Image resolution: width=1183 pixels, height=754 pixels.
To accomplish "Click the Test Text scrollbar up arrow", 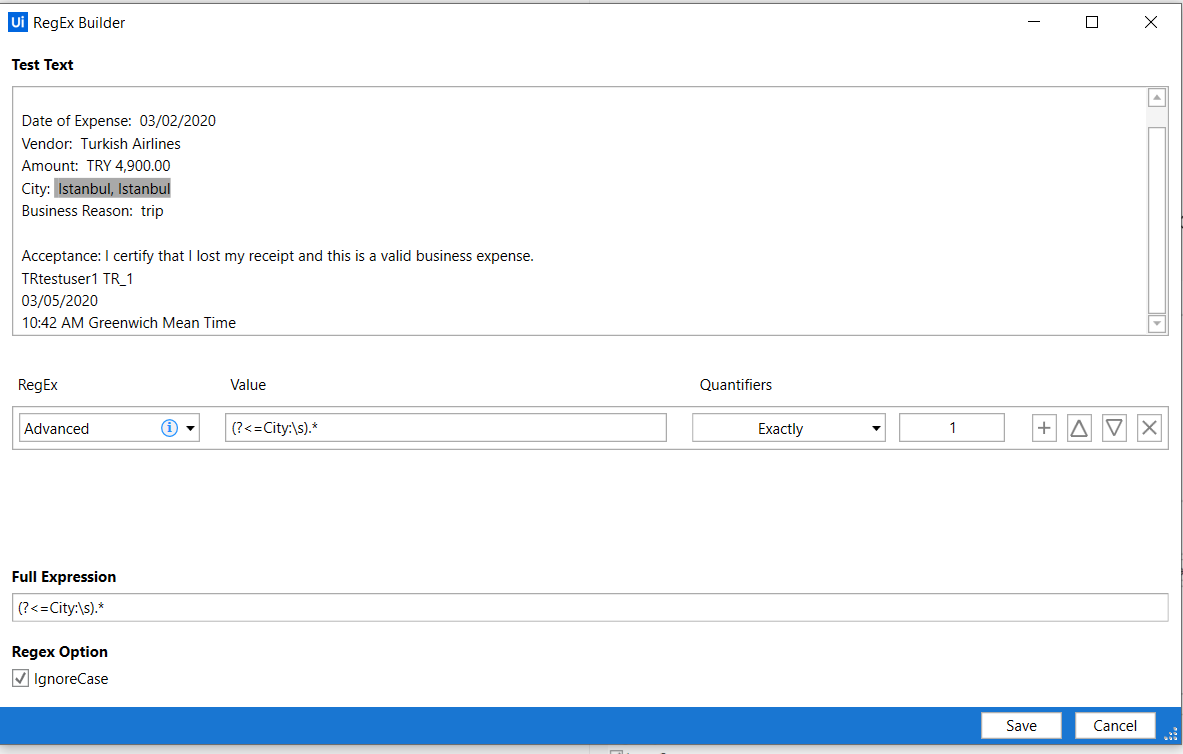I will [1157, 97].
